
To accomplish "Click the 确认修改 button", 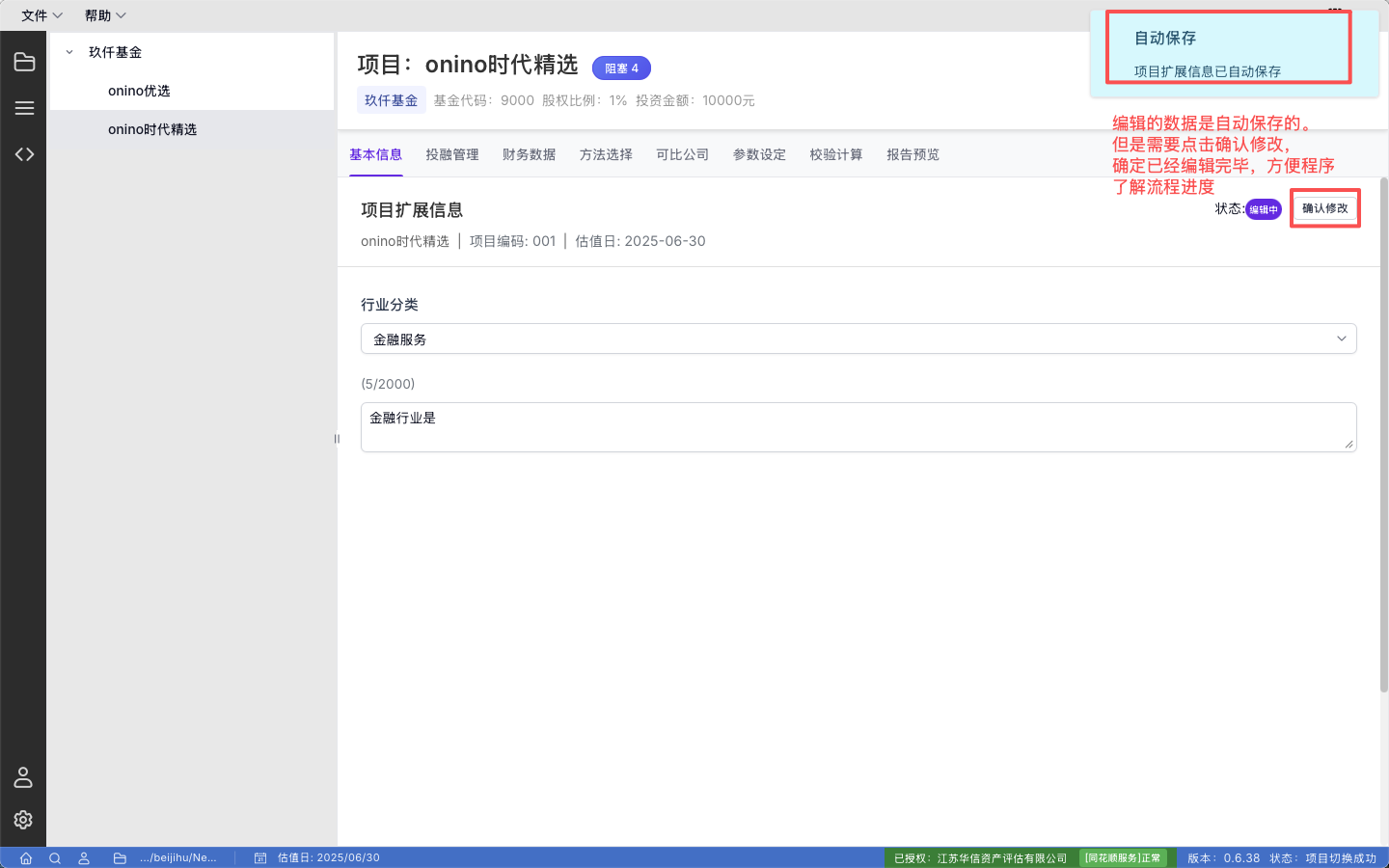I will (x=1325, y=208).
